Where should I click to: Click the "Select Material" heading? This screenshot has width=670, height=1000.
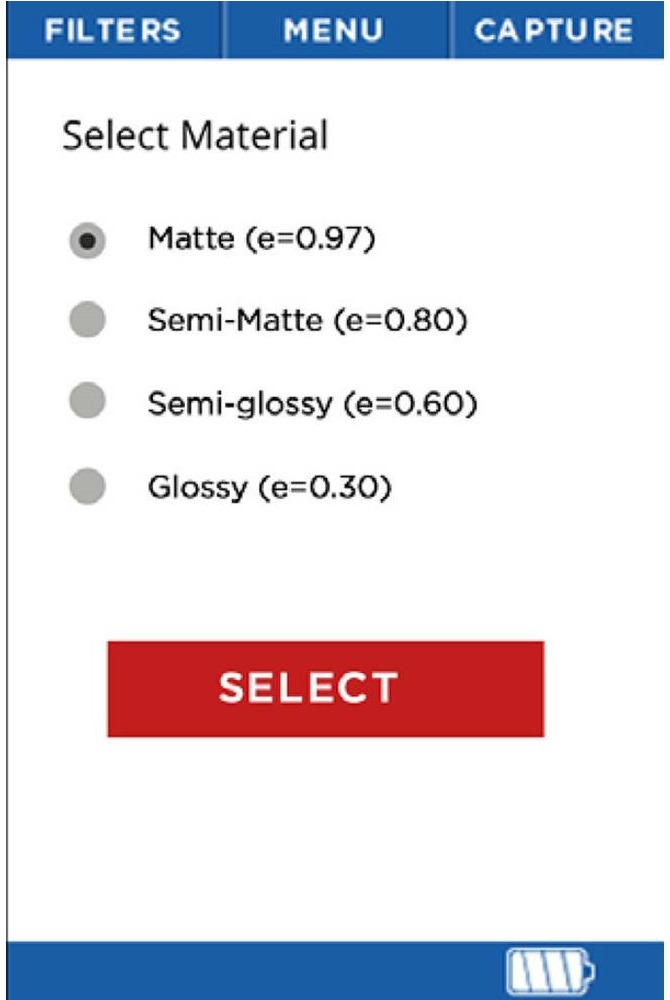pos(195,135)
